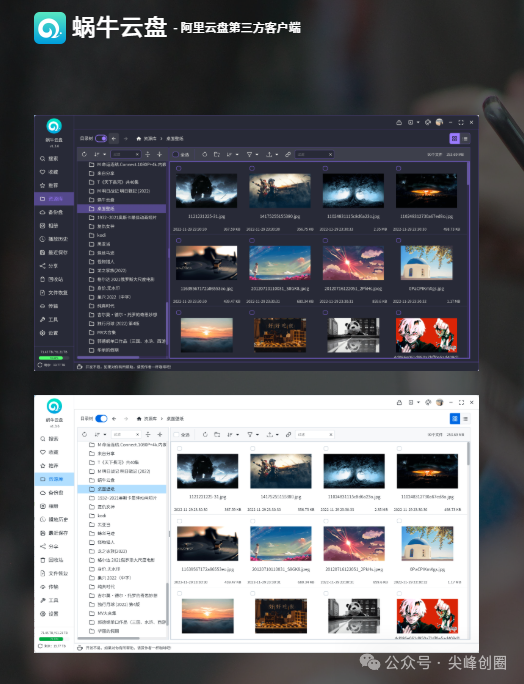
Task: Open 工具 wrench item in dark window sidebar
Action: coord(49,319)
